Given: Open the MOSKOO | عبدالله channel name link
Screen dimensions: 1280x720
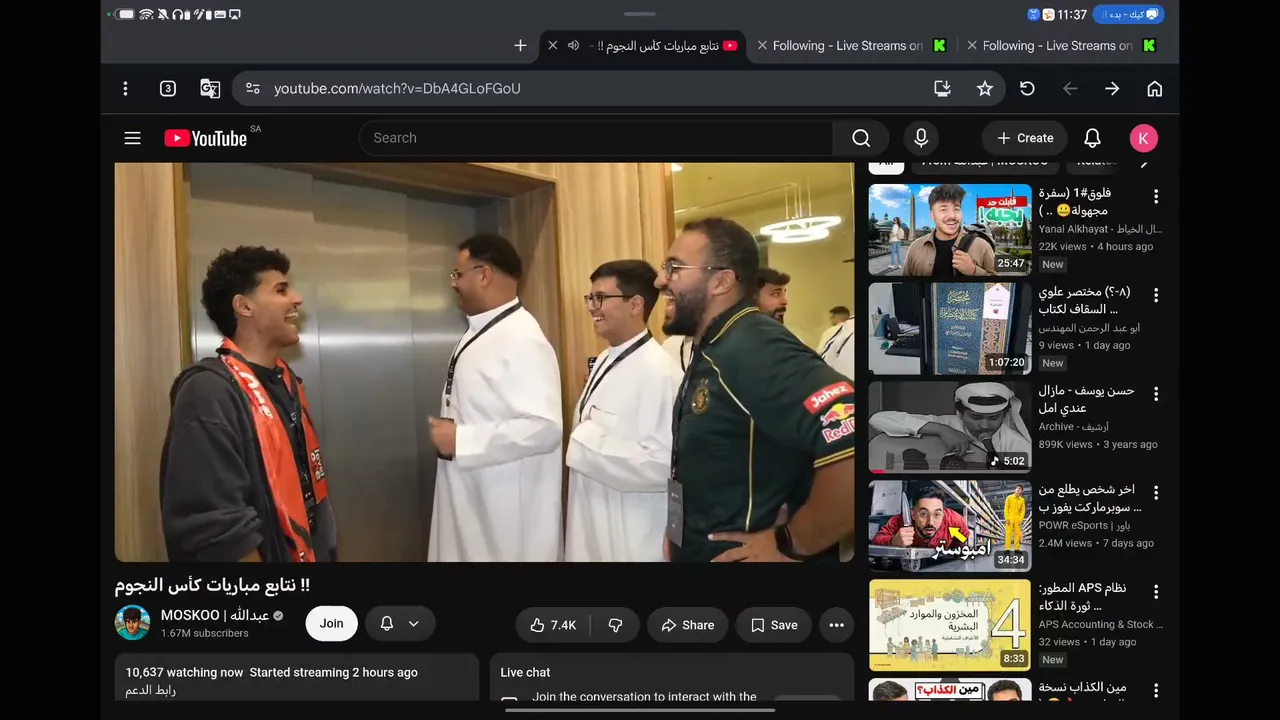Looking at the screenshot, I should [x=215, y=616].
